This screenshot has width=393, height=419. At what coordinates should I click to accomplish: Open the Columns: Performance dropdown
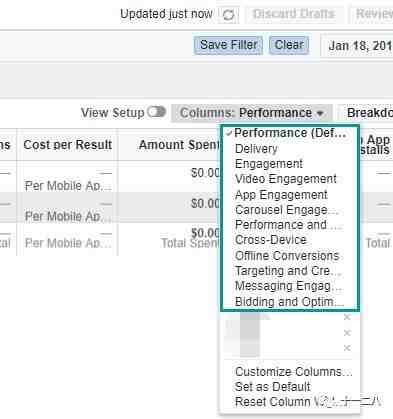(x=252, y=113)
